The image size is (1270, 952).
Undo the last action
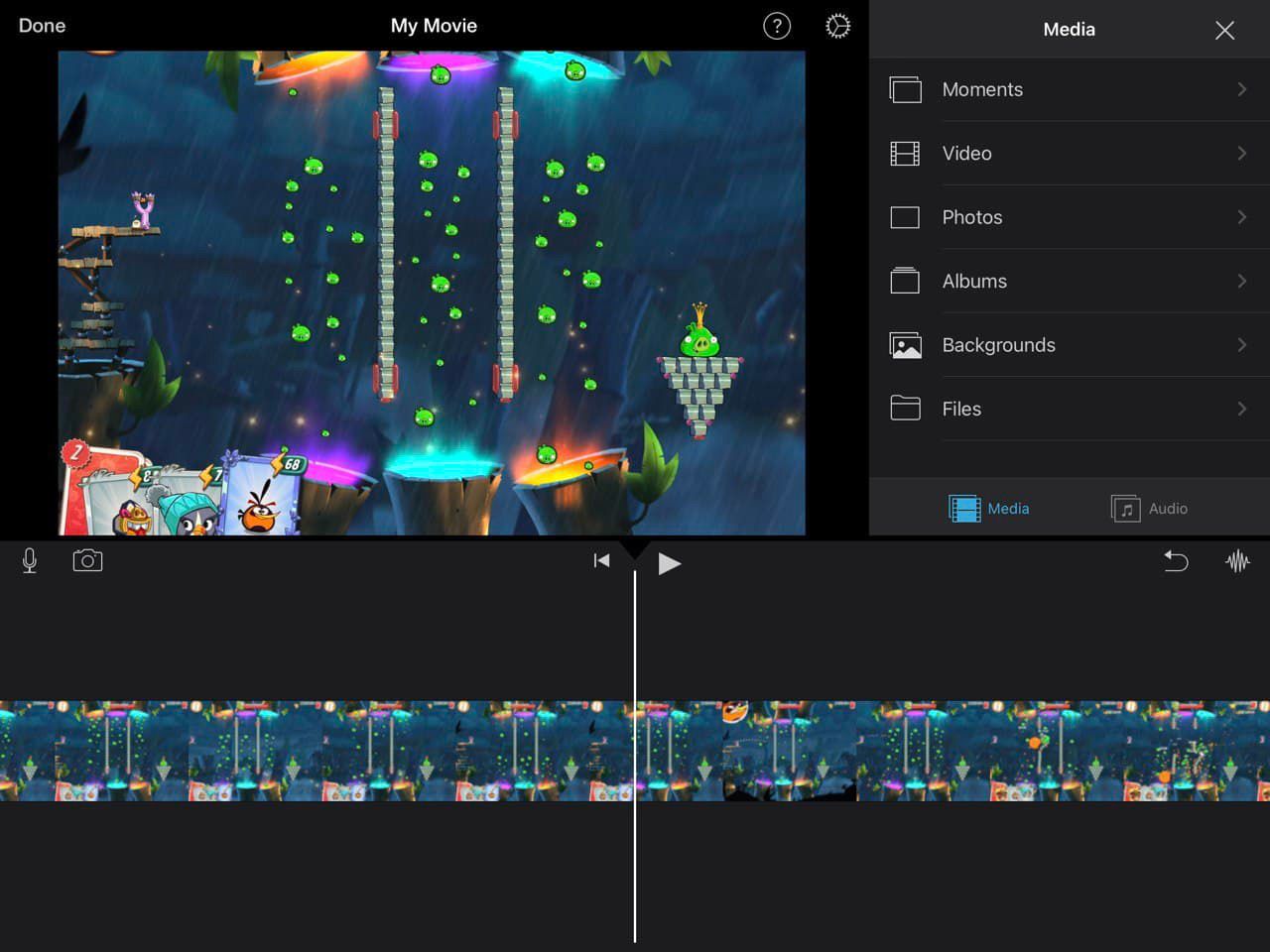(1176, 561)
